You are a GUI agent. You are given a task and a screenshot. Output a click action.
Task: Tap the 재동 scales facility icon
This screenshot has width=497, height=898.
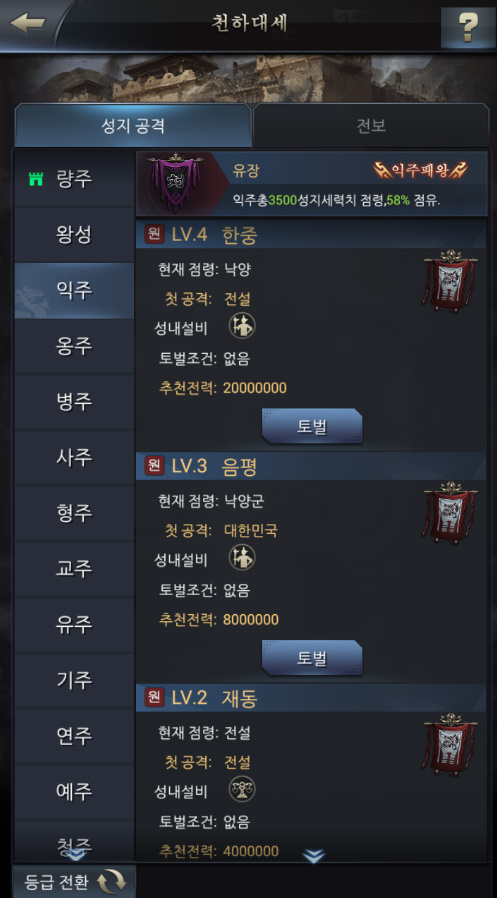click(242, 789)
